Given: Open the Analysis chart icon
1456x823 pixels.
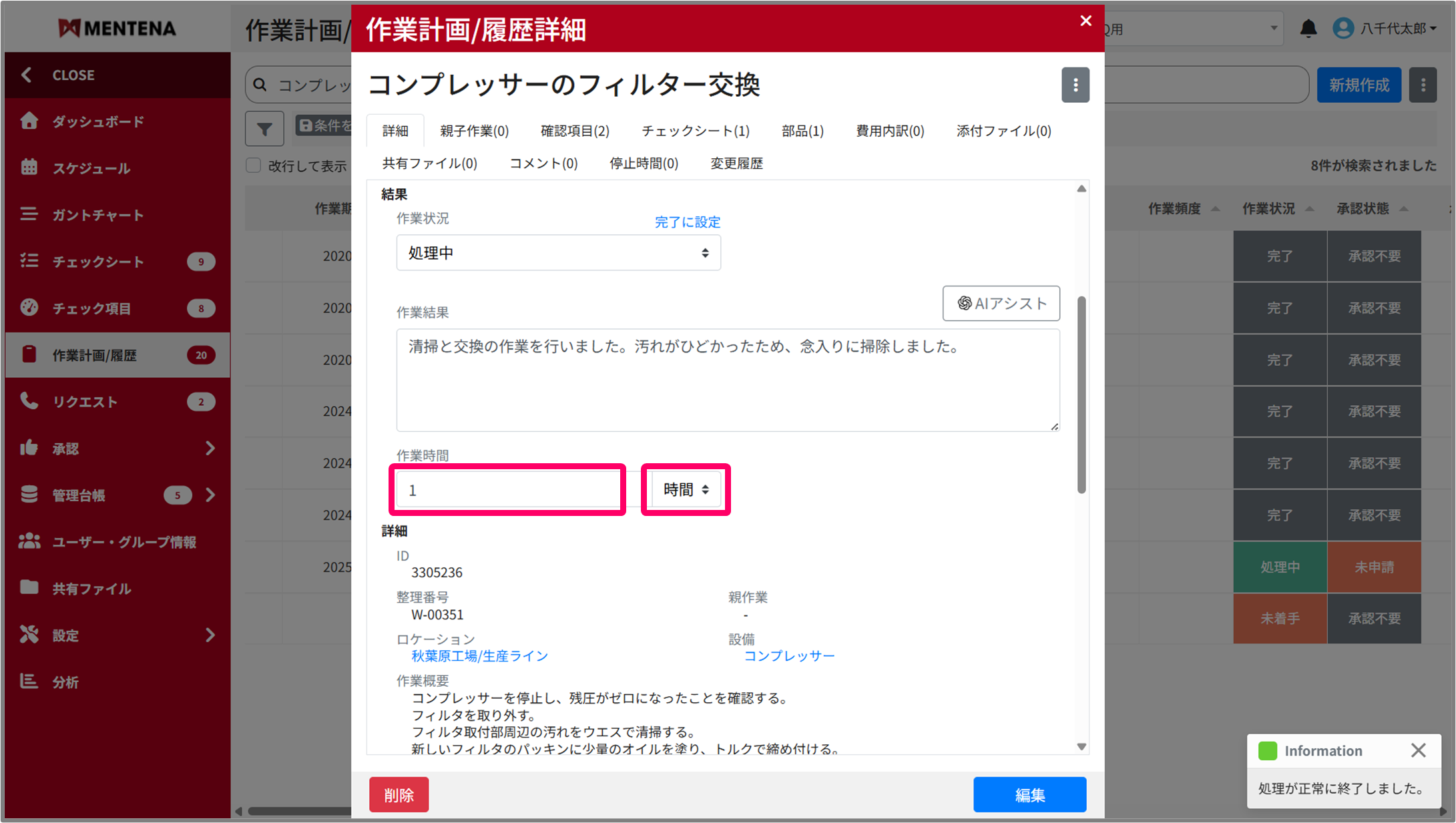Looking at the screenshot, I should point(29,681).
